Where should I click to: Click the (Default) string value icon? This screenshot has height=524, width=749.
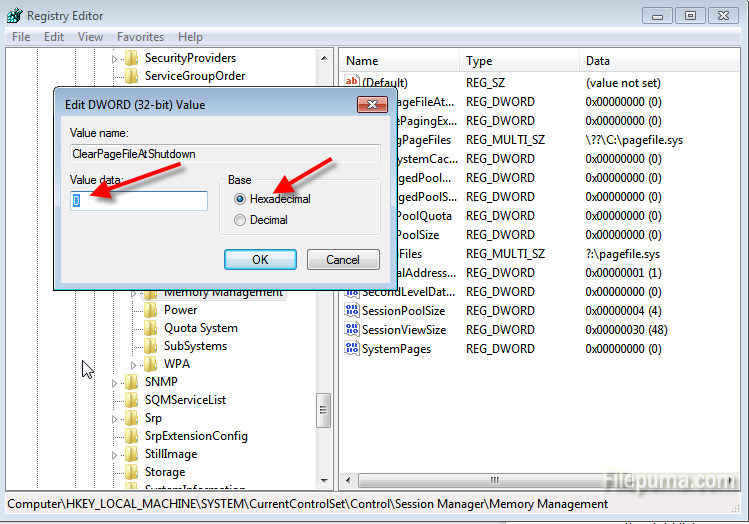pyautogui.click(x=351, y=83)
